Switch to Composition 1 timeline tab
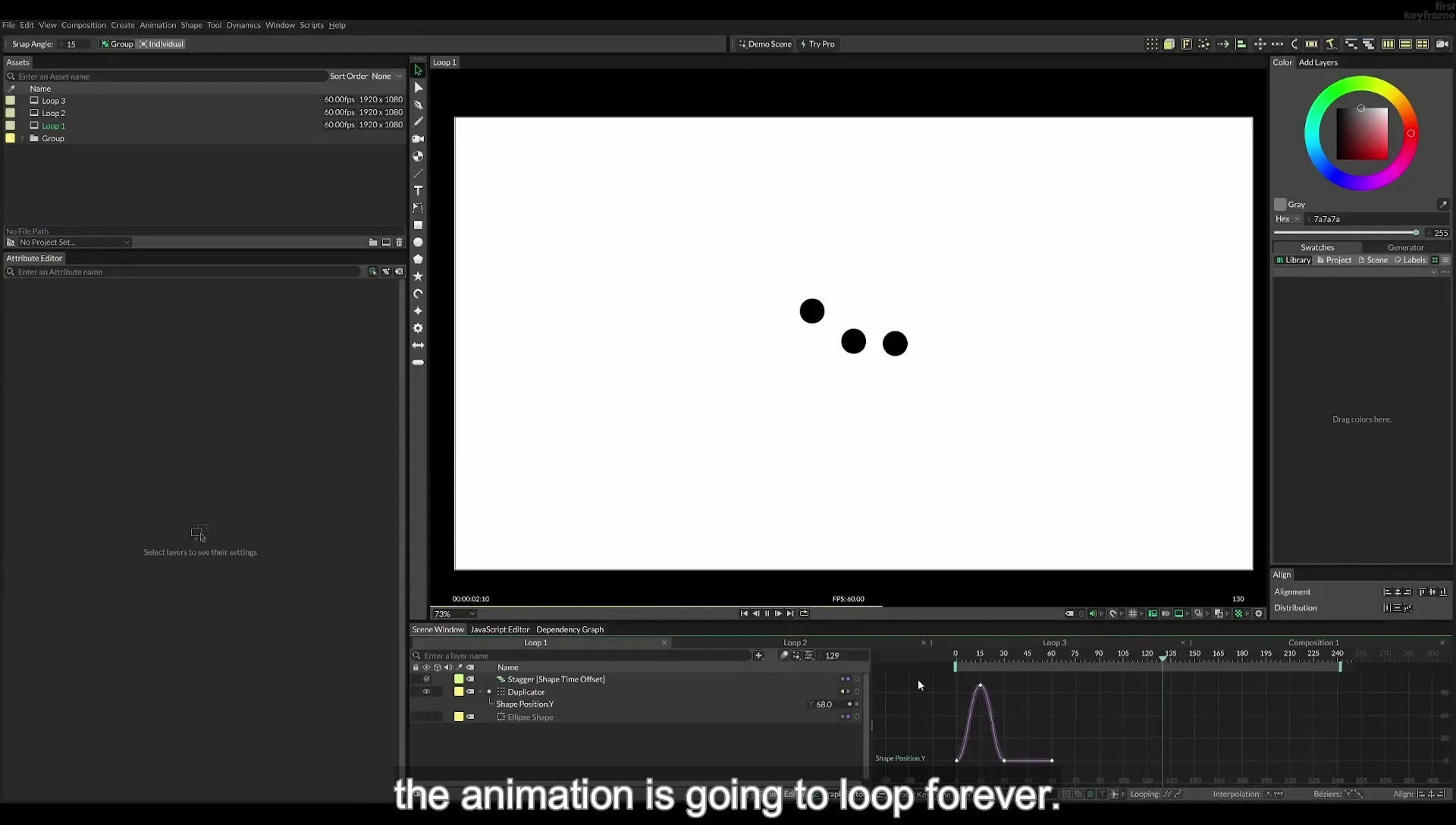1456x825 pixels. click(x=1313, y=643)
